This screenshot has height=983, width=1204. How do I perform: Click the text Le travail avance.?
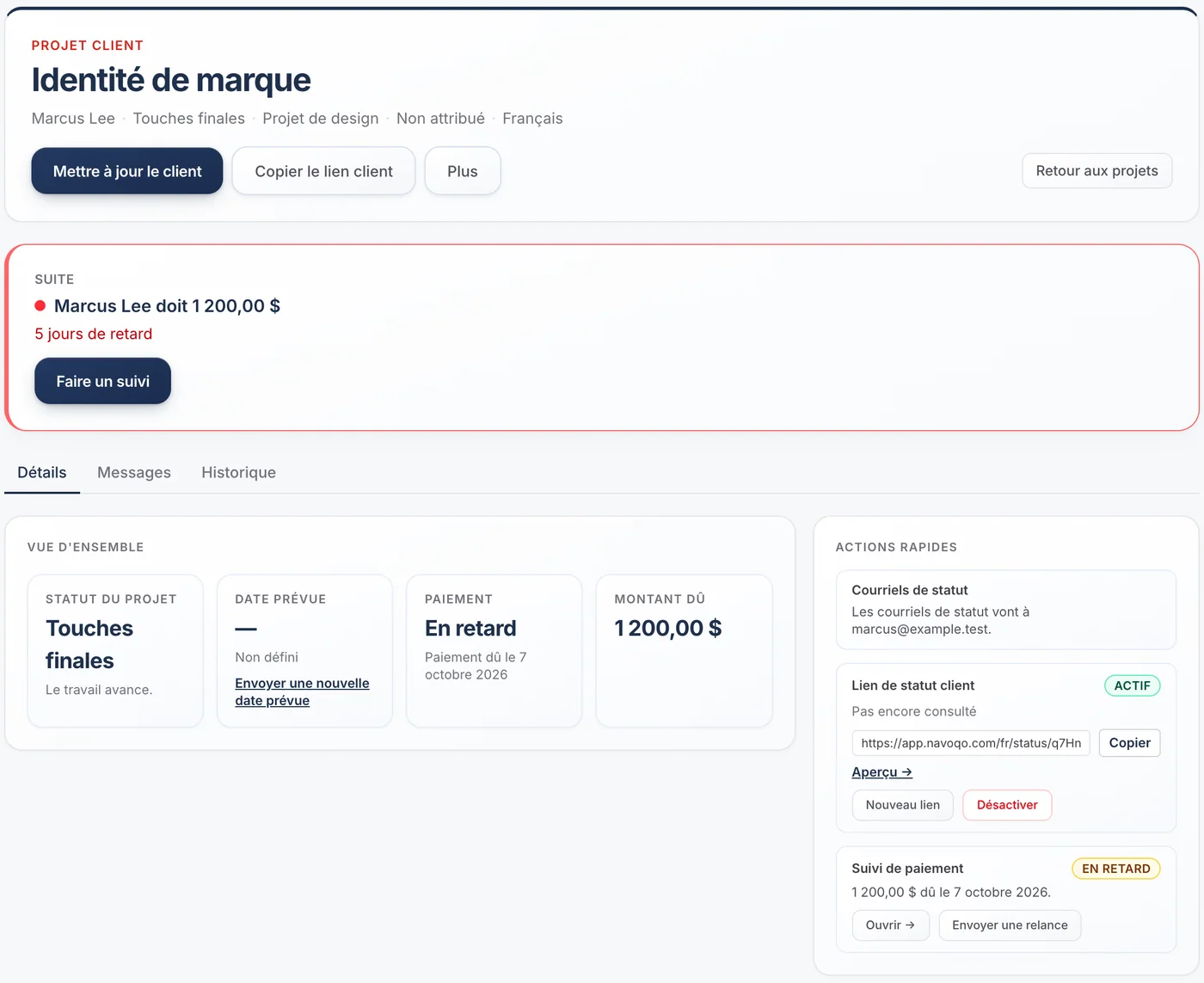[x=99, y=690]
